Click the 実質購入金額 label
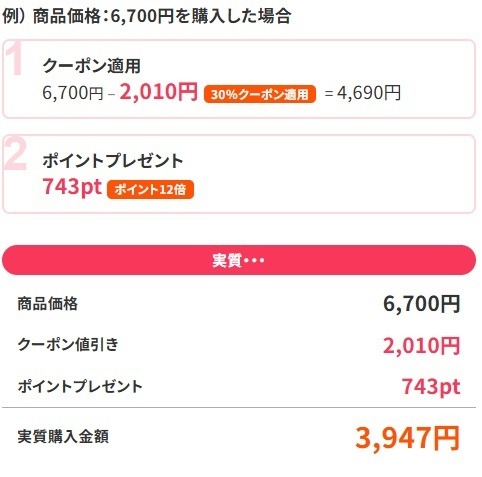The width and height of the screenshot is (482, 477). click(x=63, y=436)
